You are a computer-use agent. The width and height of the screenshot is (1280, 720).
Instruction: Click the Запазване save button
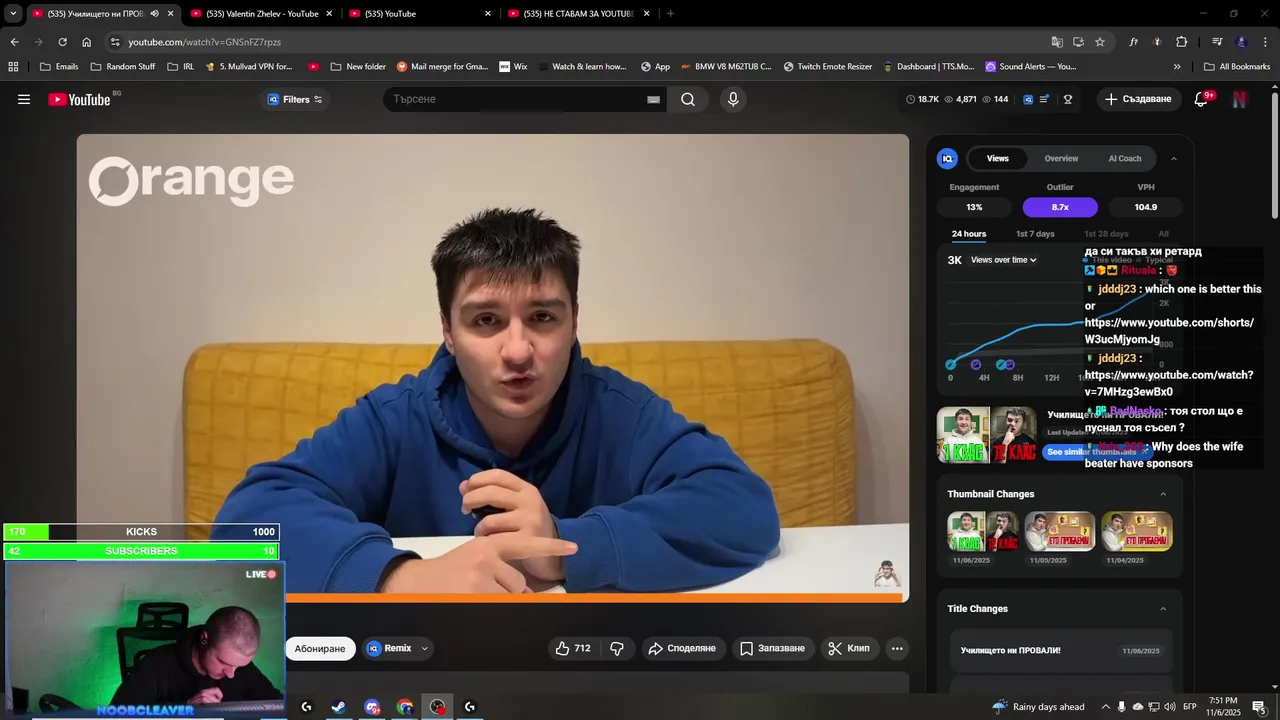(x=772, y=648)
